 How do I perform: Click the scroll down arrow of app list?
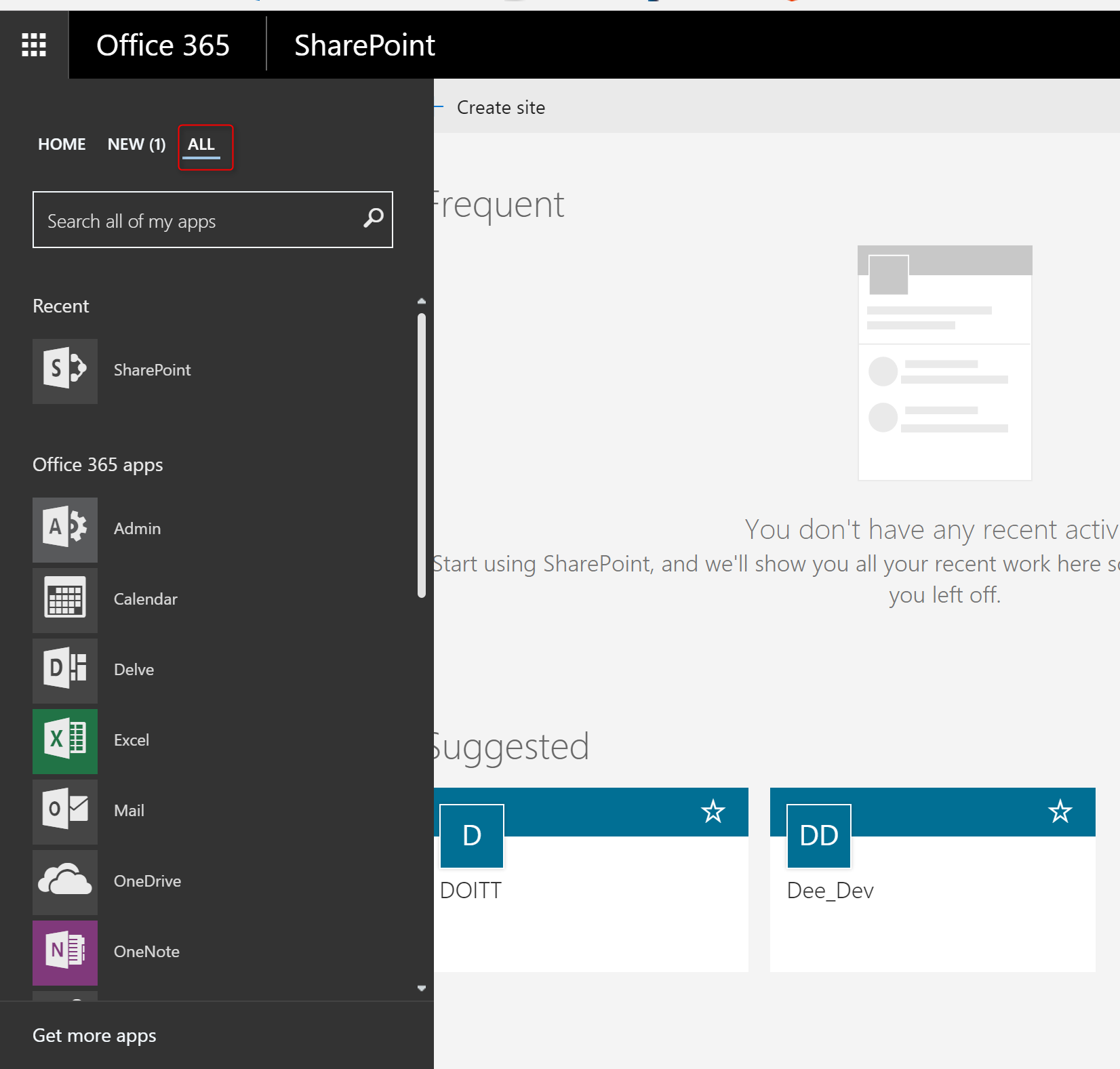[422, 988]
